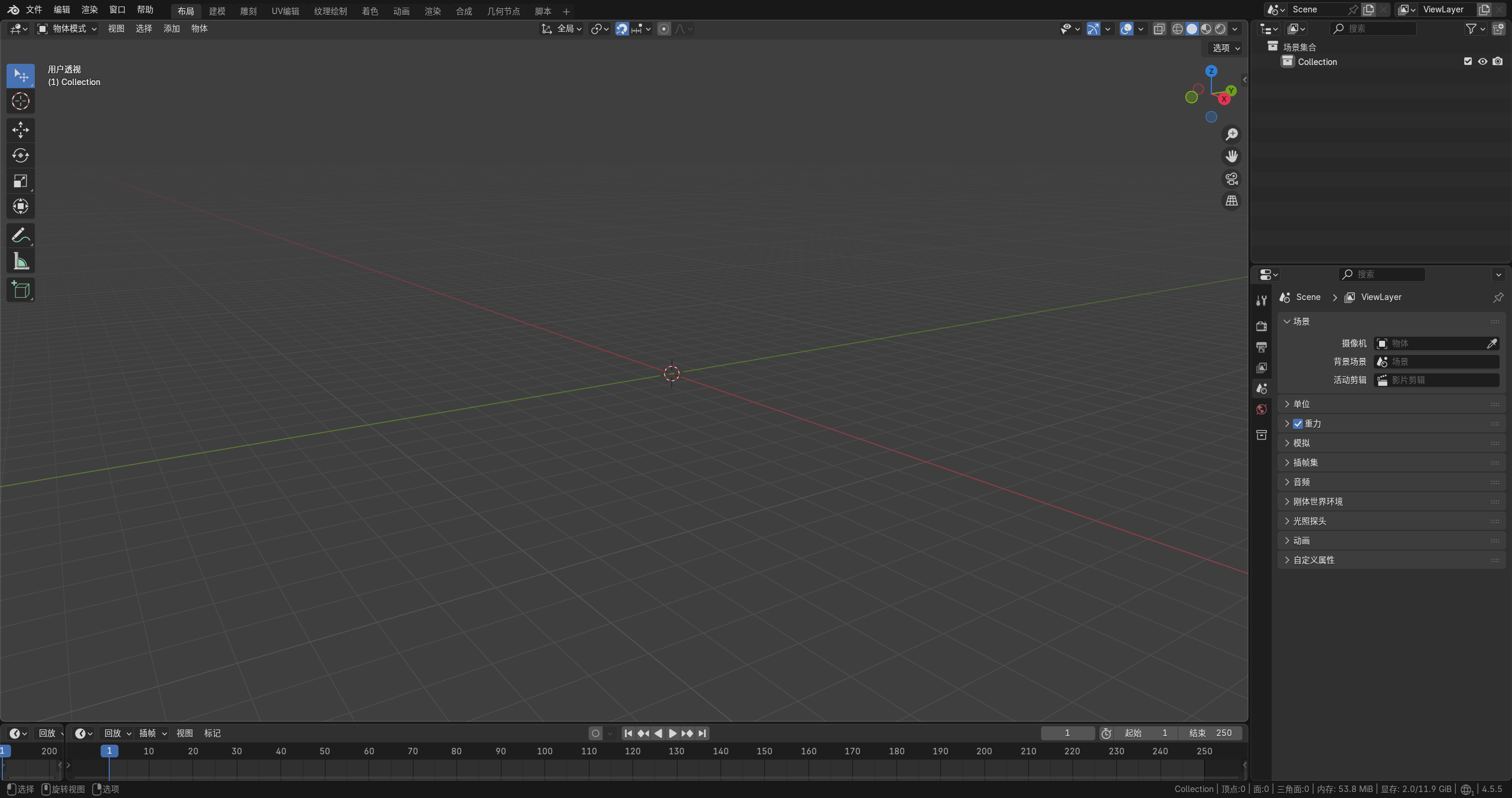The height and width of the screenshot is (798, 1512).
Task: Play the animation forward
Action: (672, 733)
